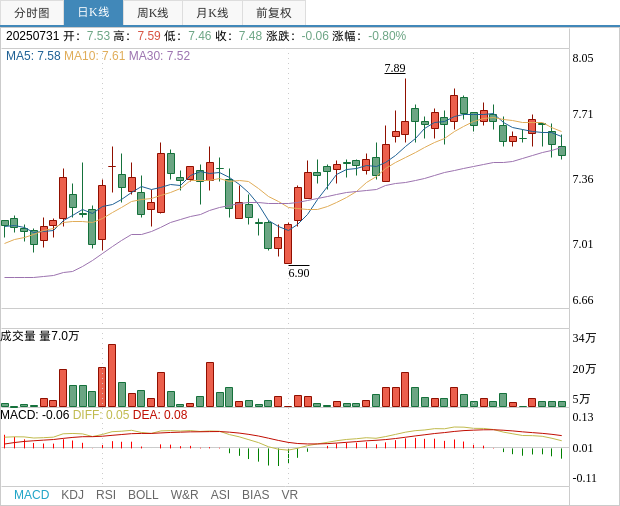The image size is (620, 506).
Task: Show the RSI indicator
Action: point(106,495)
